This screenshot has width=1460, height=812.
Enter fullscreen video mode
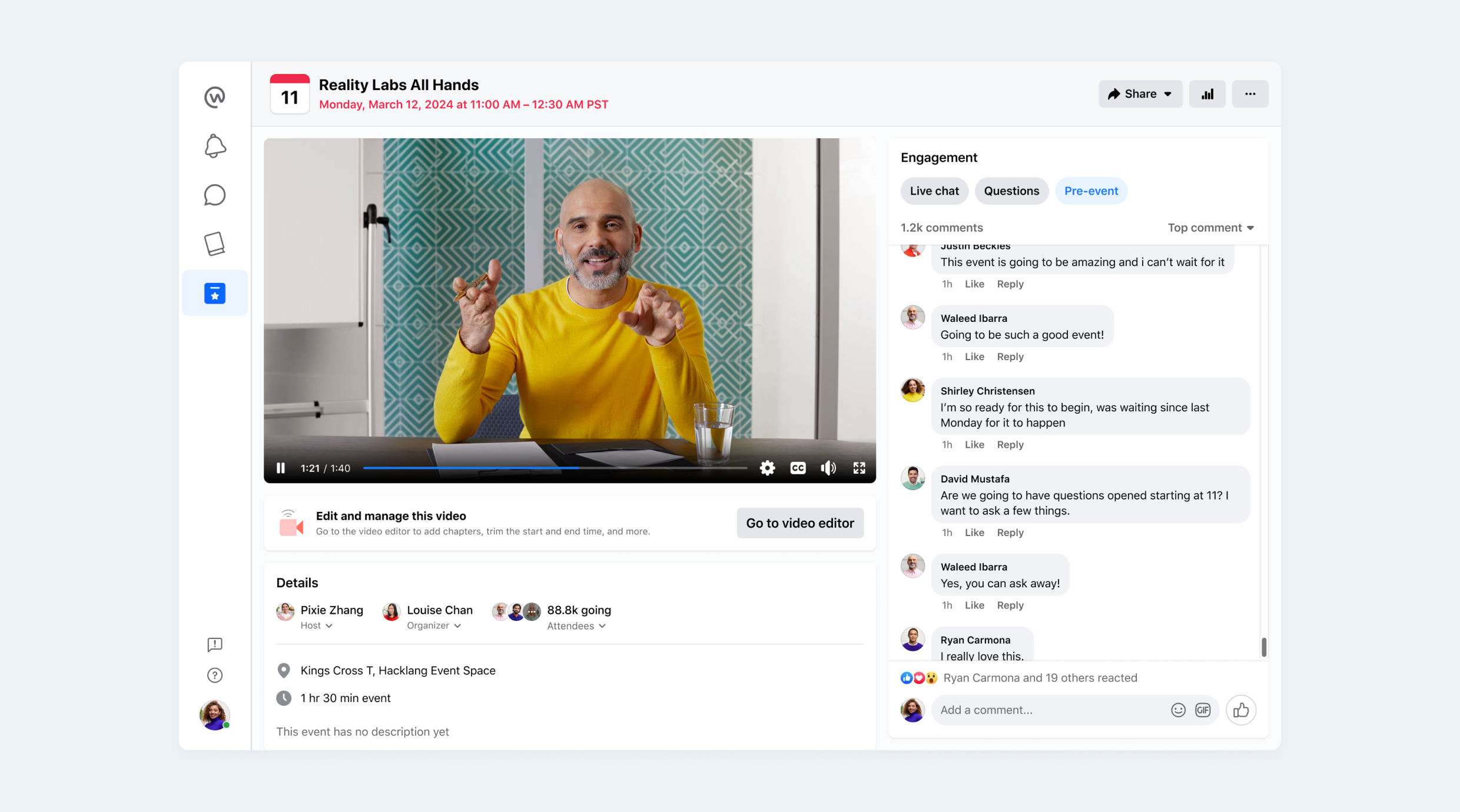coord(859,468)
